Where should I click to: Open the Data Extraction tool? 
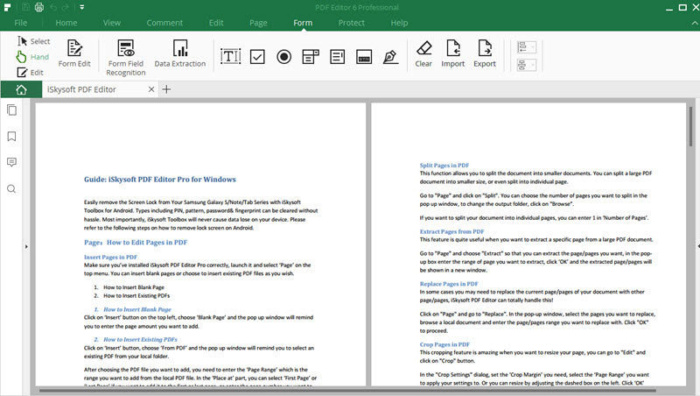click(180, 54)
